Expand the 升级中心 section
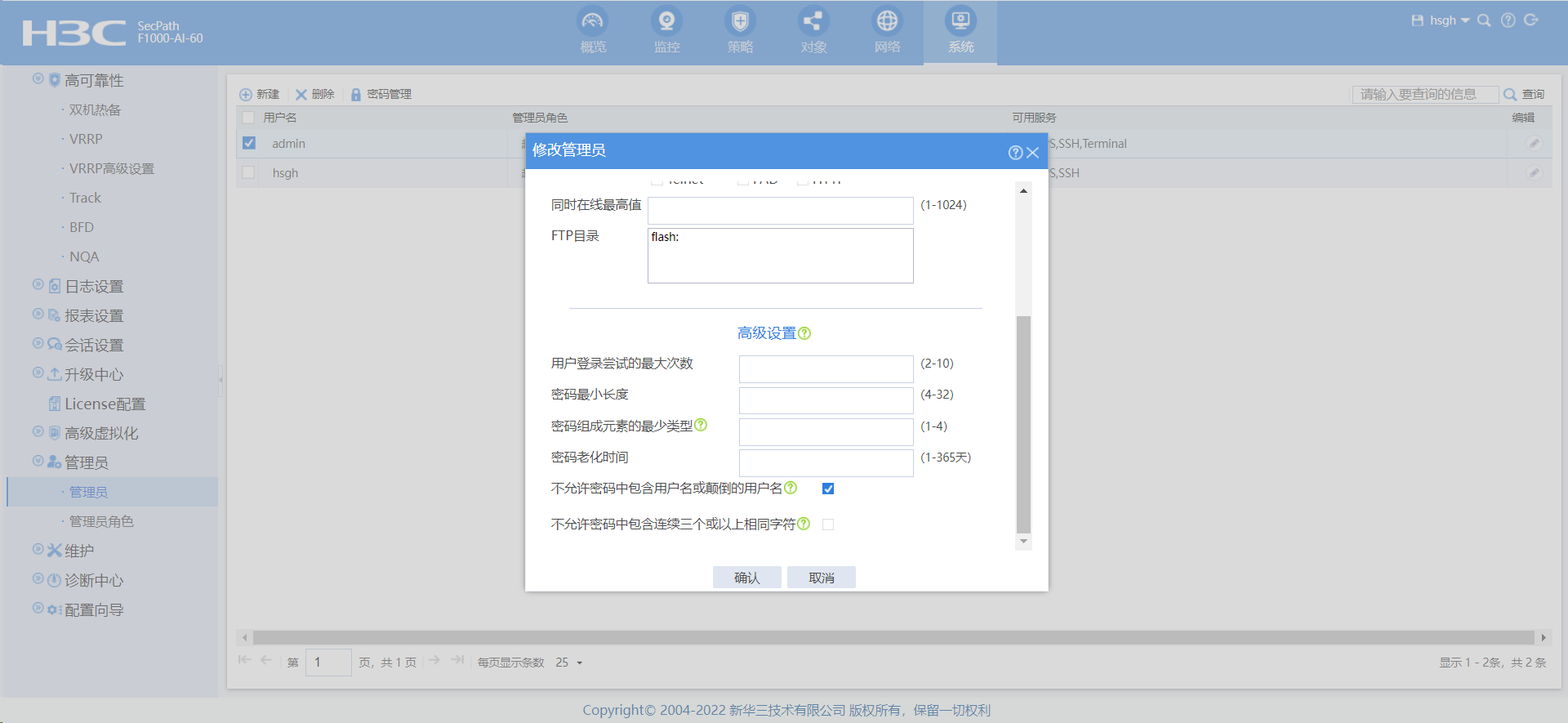Image resolution: width=1568 pixels, height=723 pixels. 38,373
